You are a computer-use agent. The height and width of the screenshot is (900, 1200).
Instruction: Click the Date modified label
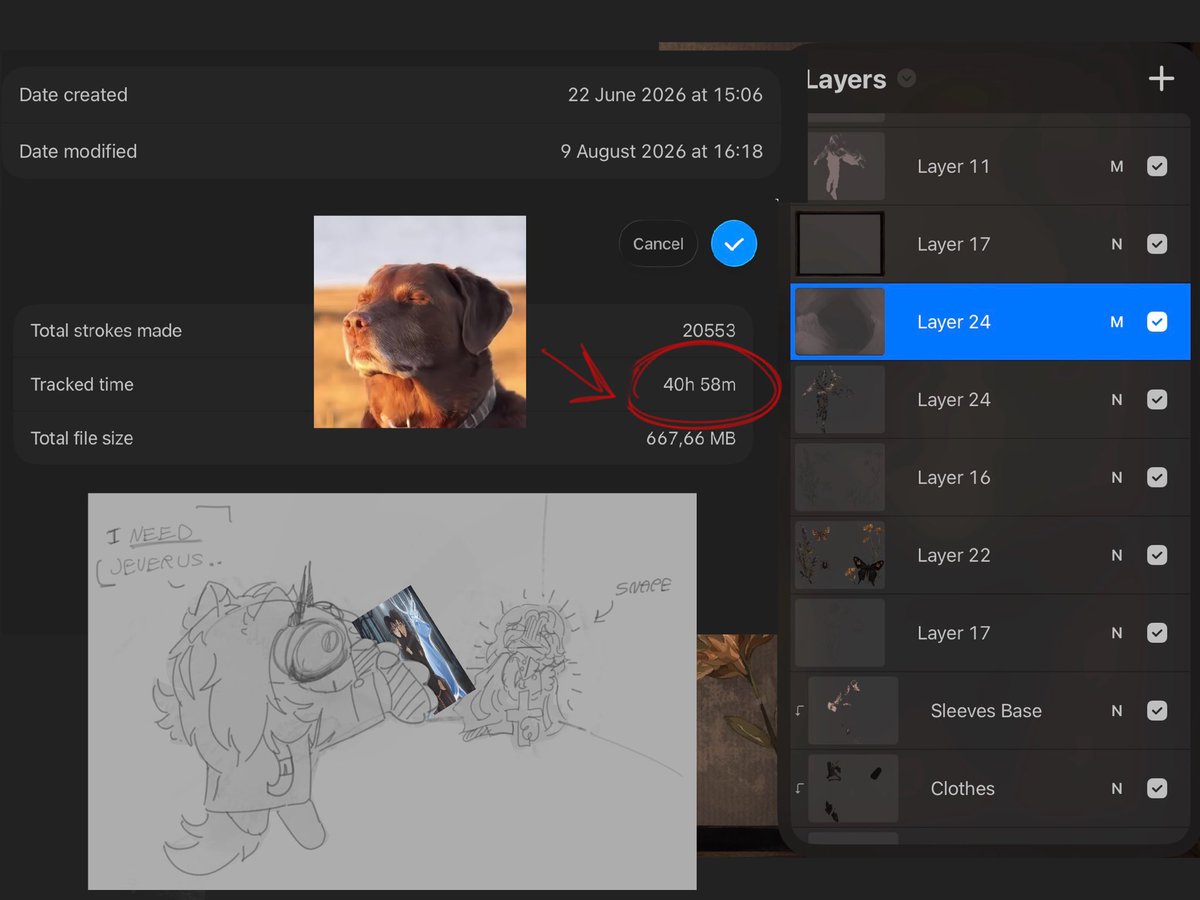click(78, 152)
